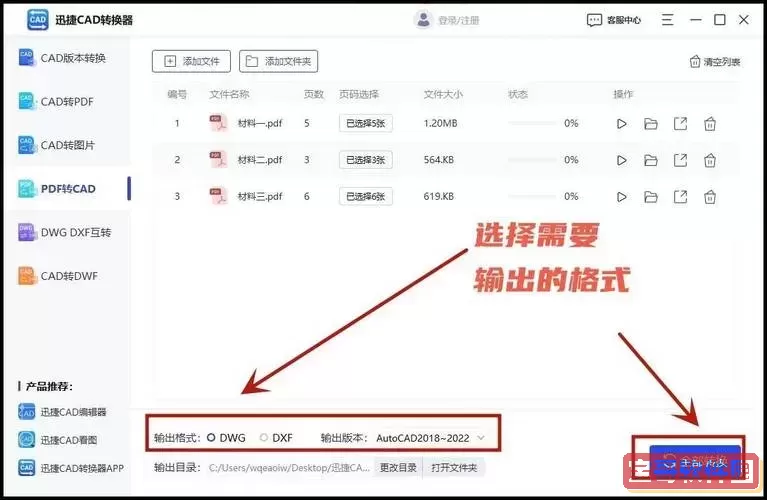767x500 pixels.
Task: Click share/export icon for 材料二.pdf
Action: click(680, 160)
